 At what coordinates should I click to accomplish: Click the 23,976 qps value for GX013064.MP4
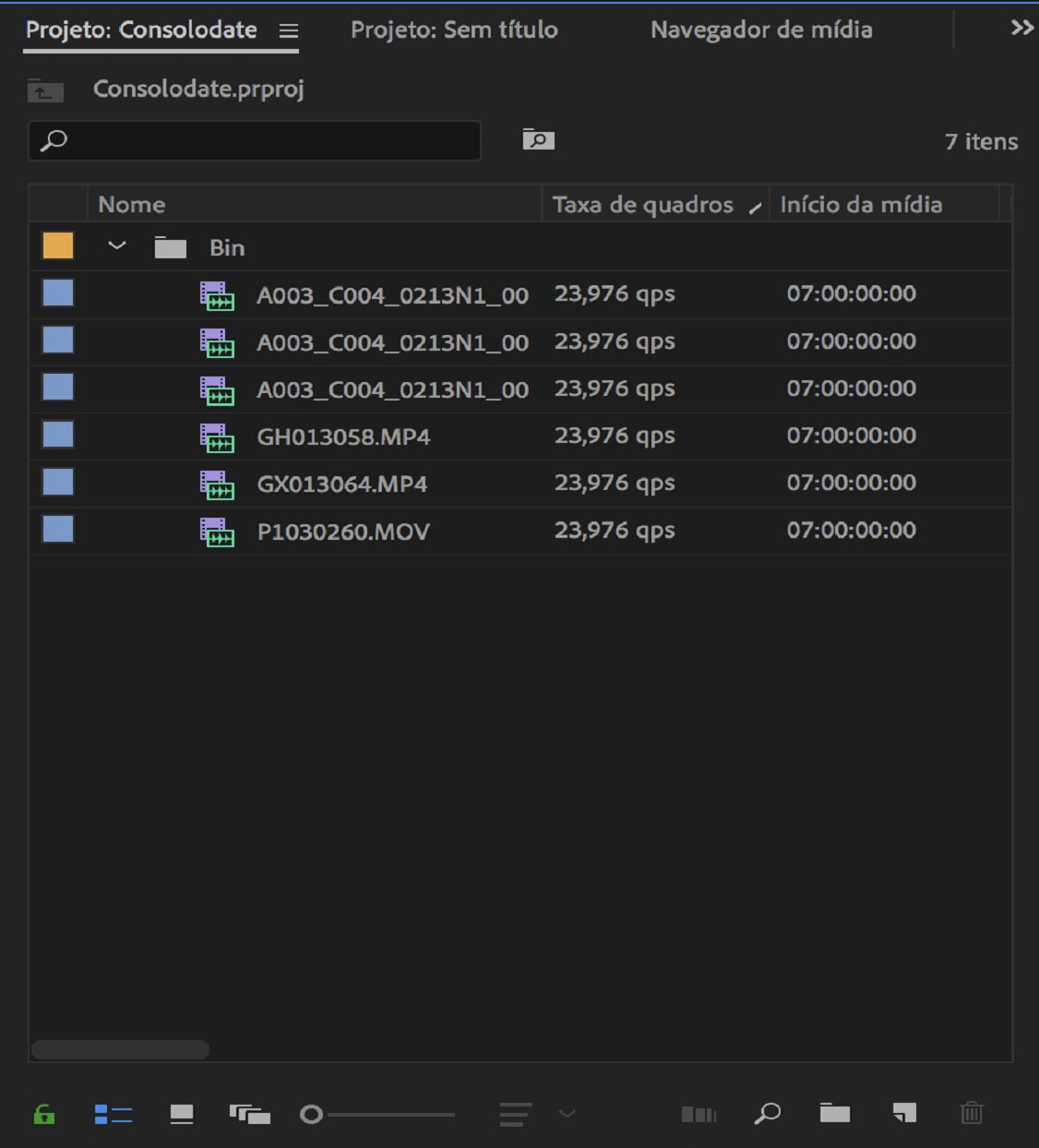[615, 483]
